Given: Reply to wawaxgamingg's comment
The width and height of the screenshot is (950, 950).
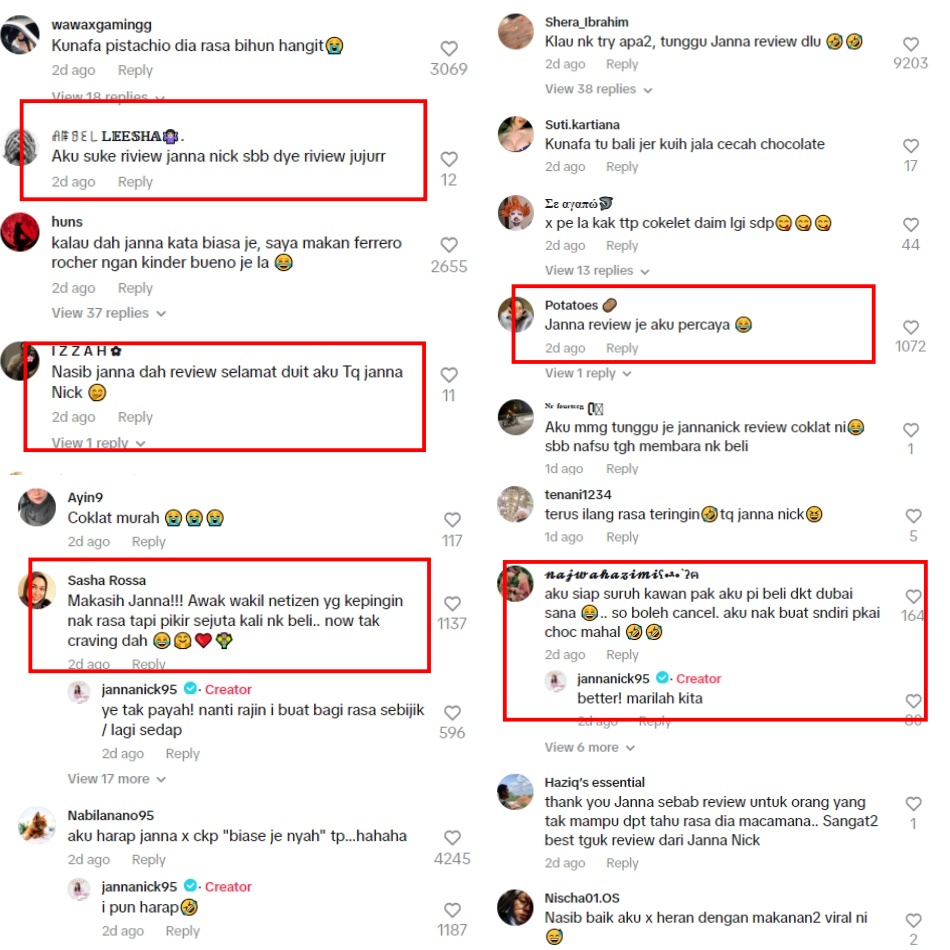Looking at the screenshot, I should (x=135, y=70).
